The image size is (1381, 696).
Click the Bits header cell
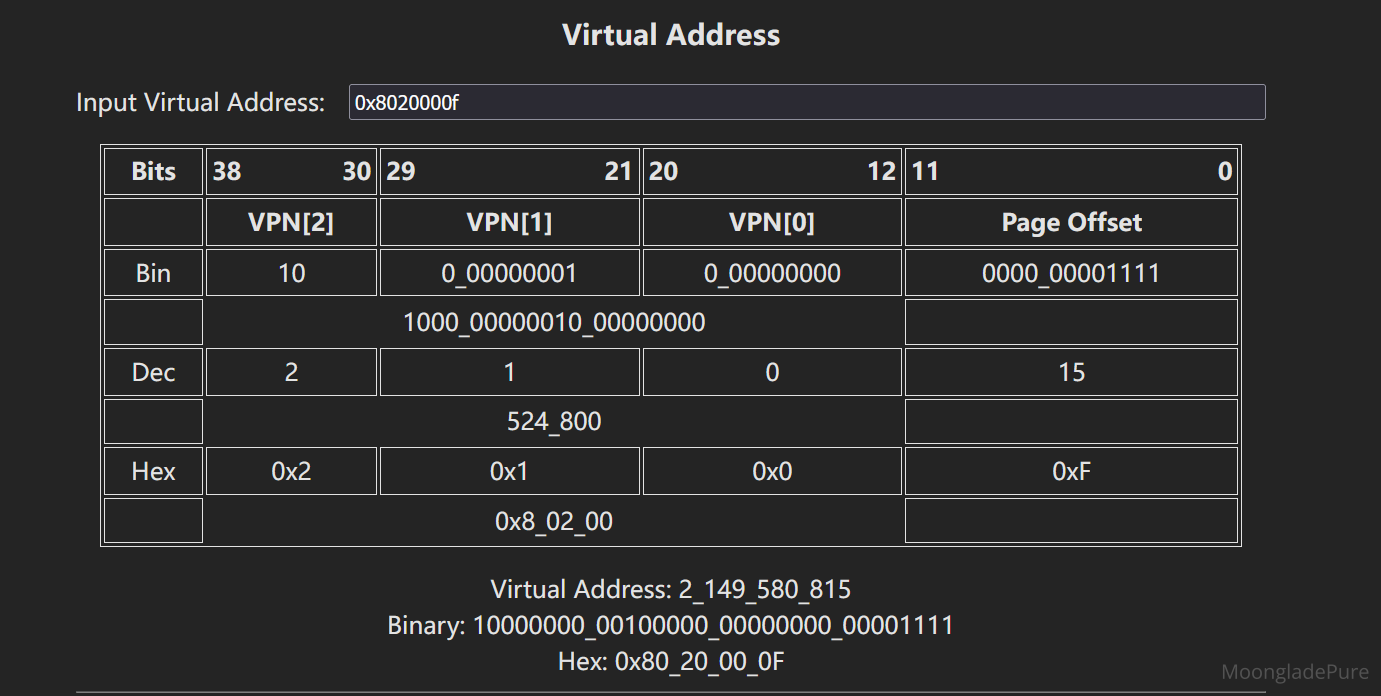(153, 171)
